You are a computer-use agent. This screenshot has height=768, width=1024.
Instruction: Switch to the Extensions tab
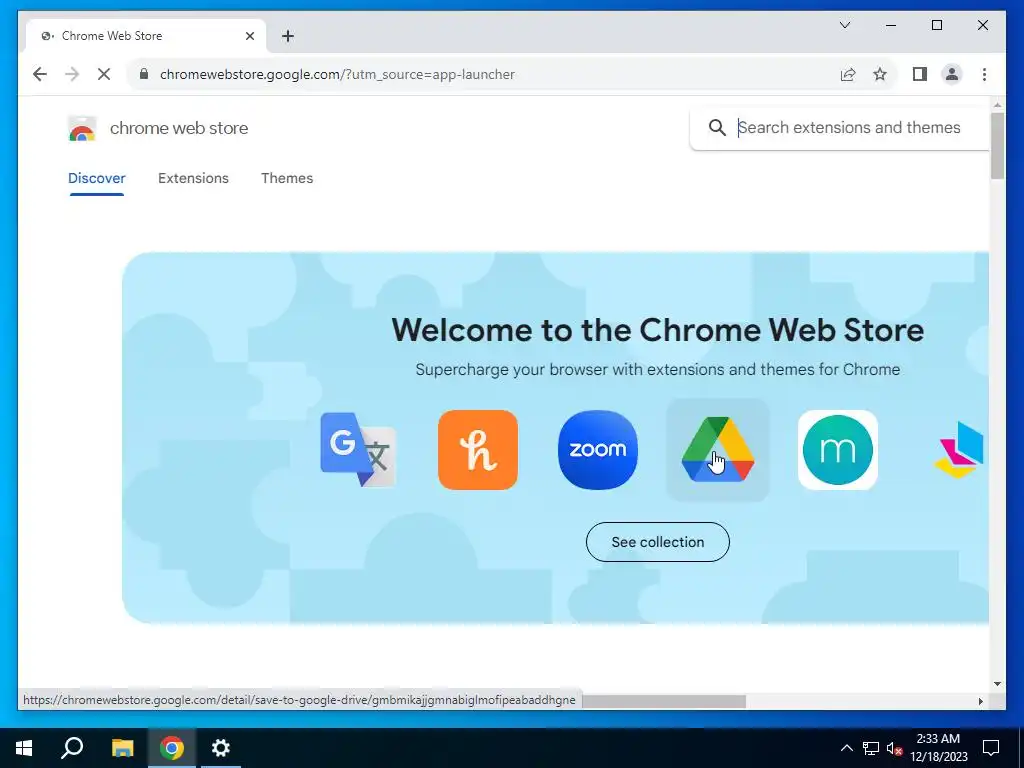pyautogui.click(x=193, y=178)
